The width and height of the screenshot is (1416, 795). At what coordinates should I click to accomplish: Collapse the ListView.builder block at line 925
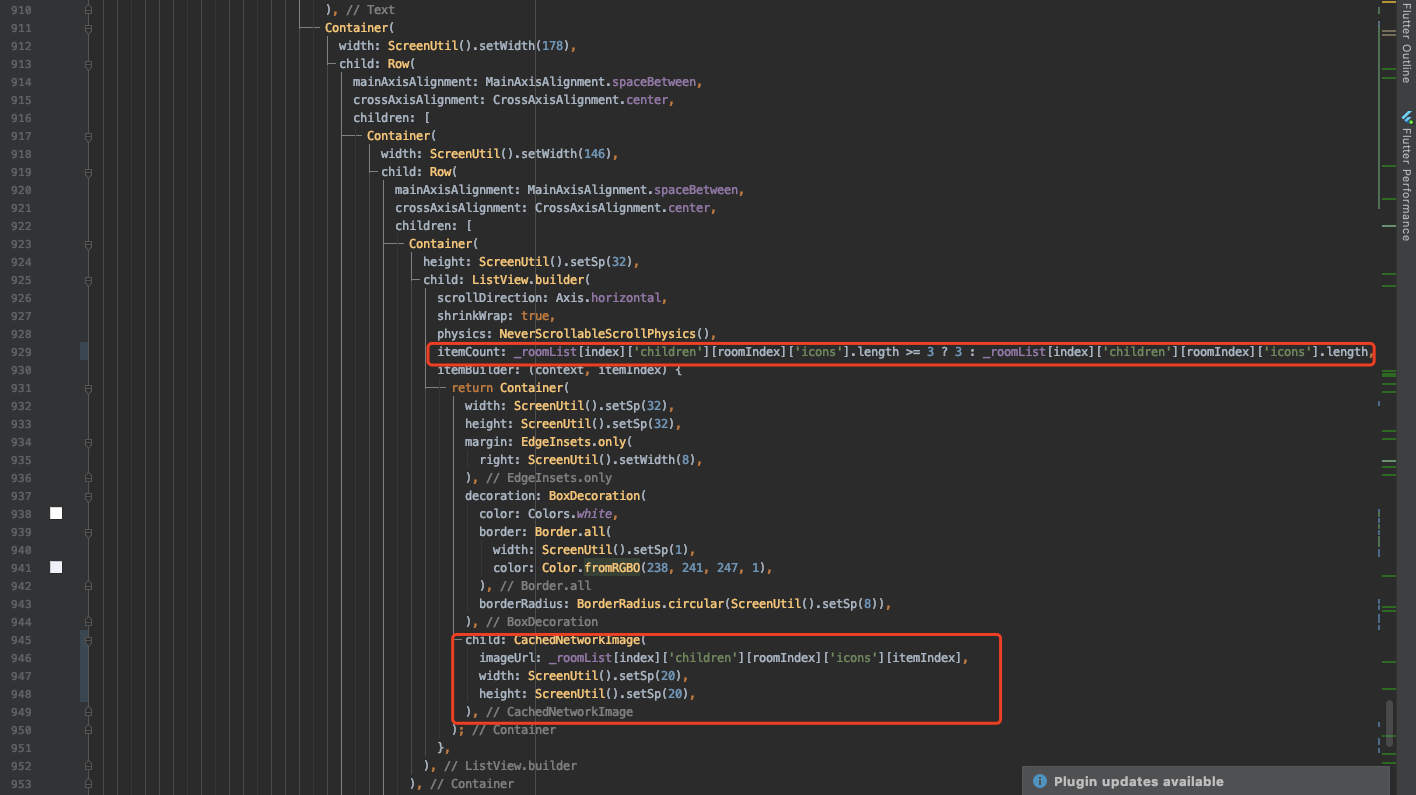88,280
